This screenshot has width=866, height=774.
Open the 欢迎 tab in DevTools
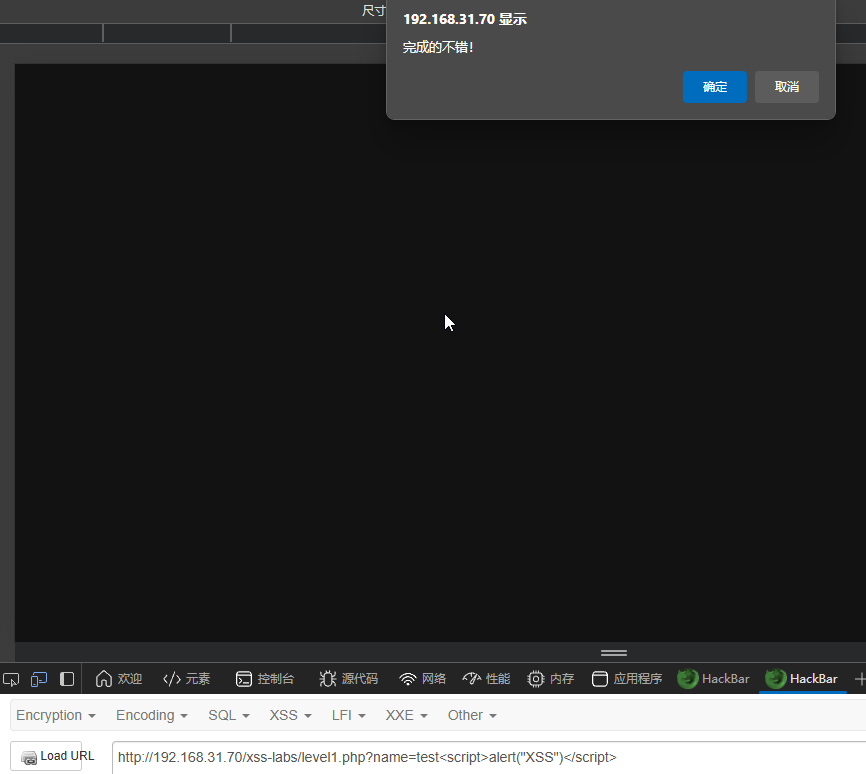click(119, 679)
